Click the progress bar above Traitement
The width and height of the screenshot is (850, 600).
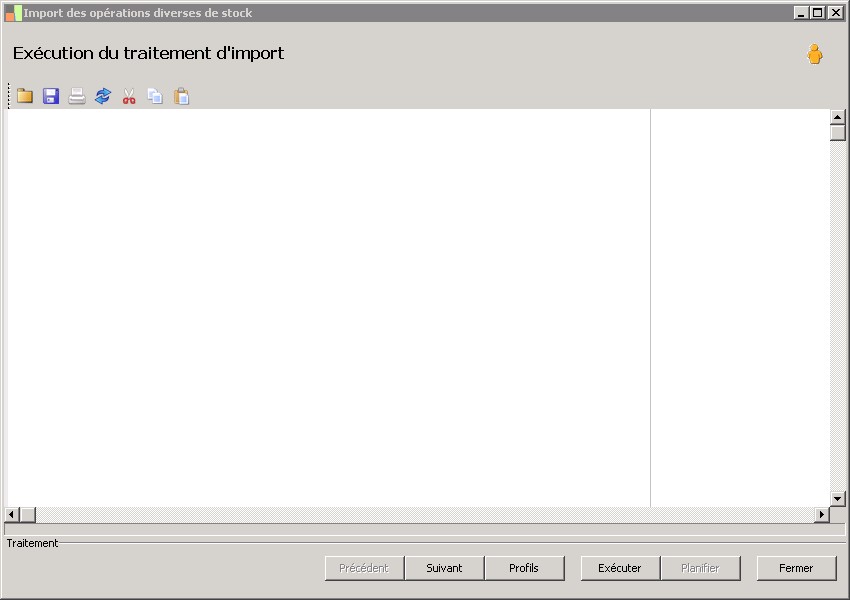(424, 529)
